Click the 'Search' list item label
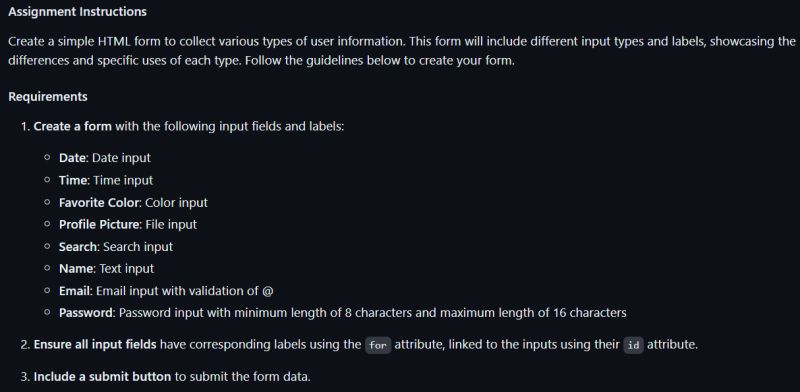 coord(78,247)
